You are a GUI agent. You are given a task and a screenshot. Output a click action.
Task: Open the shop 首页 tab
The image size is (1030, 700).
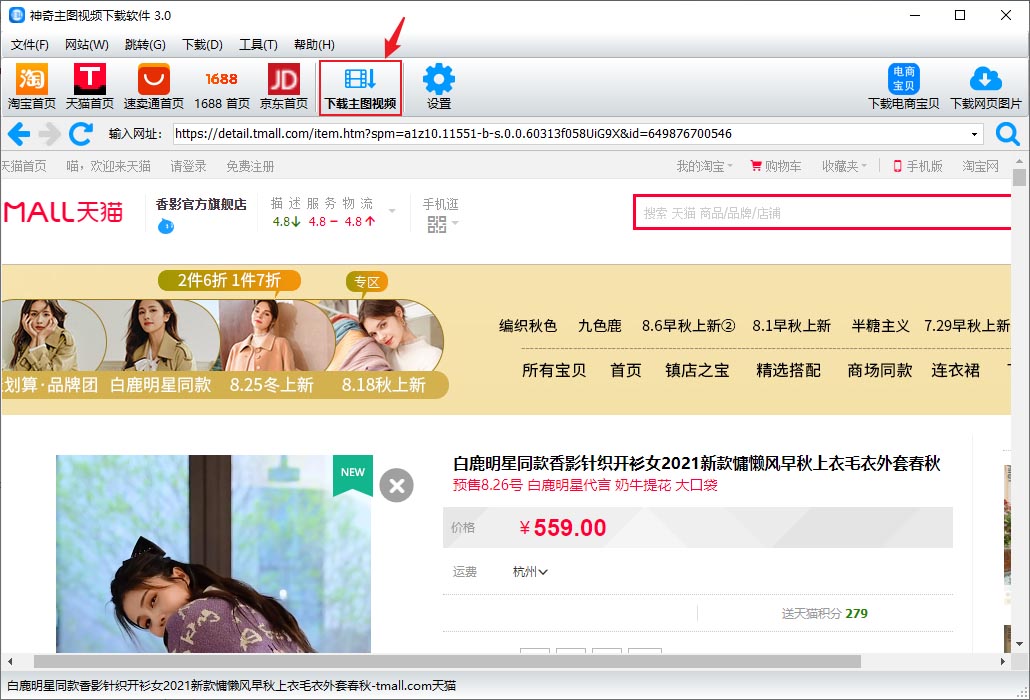pyautogui.click(x=625, y=370)
